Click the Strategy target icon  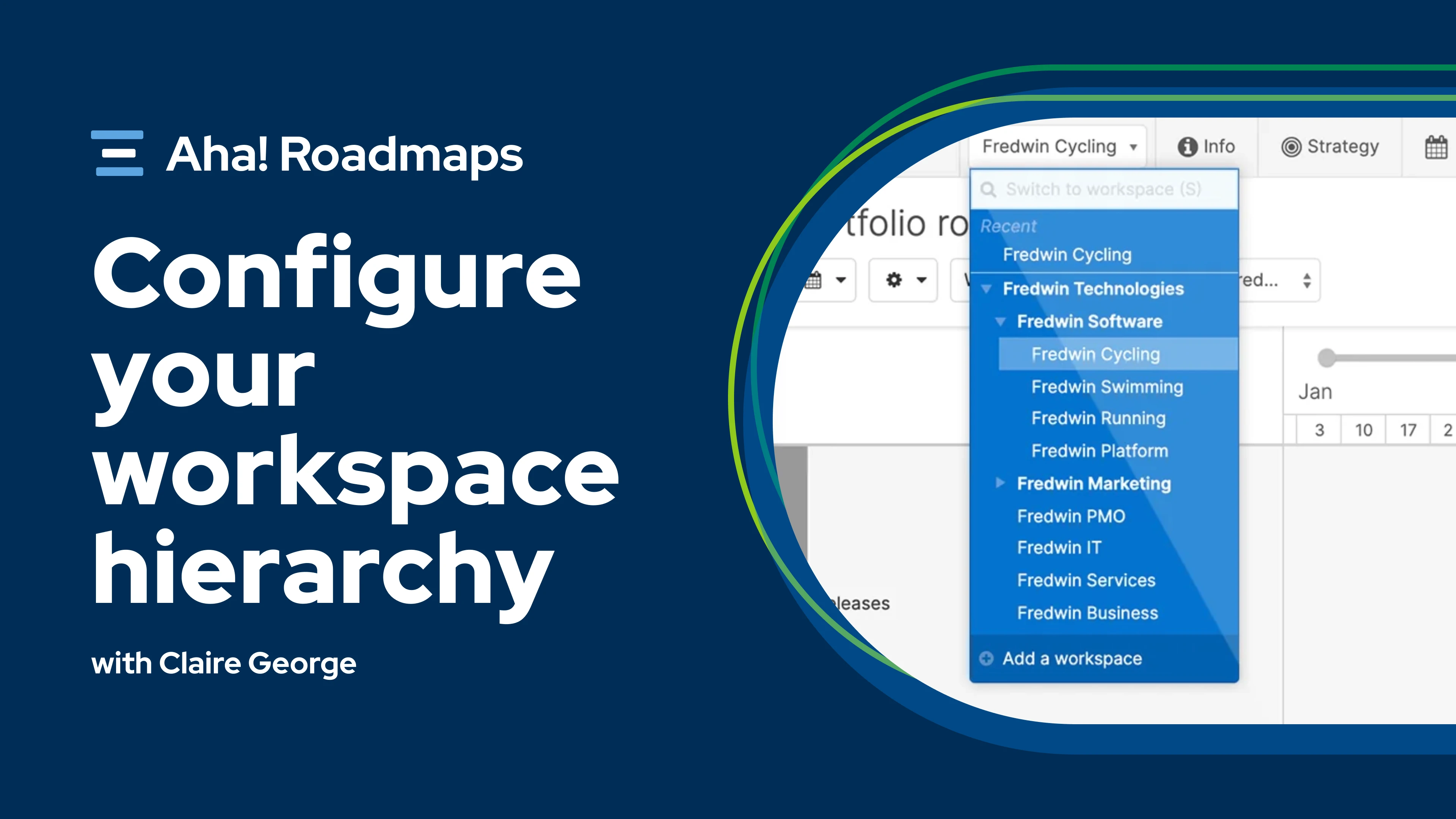pos(1291,147)
